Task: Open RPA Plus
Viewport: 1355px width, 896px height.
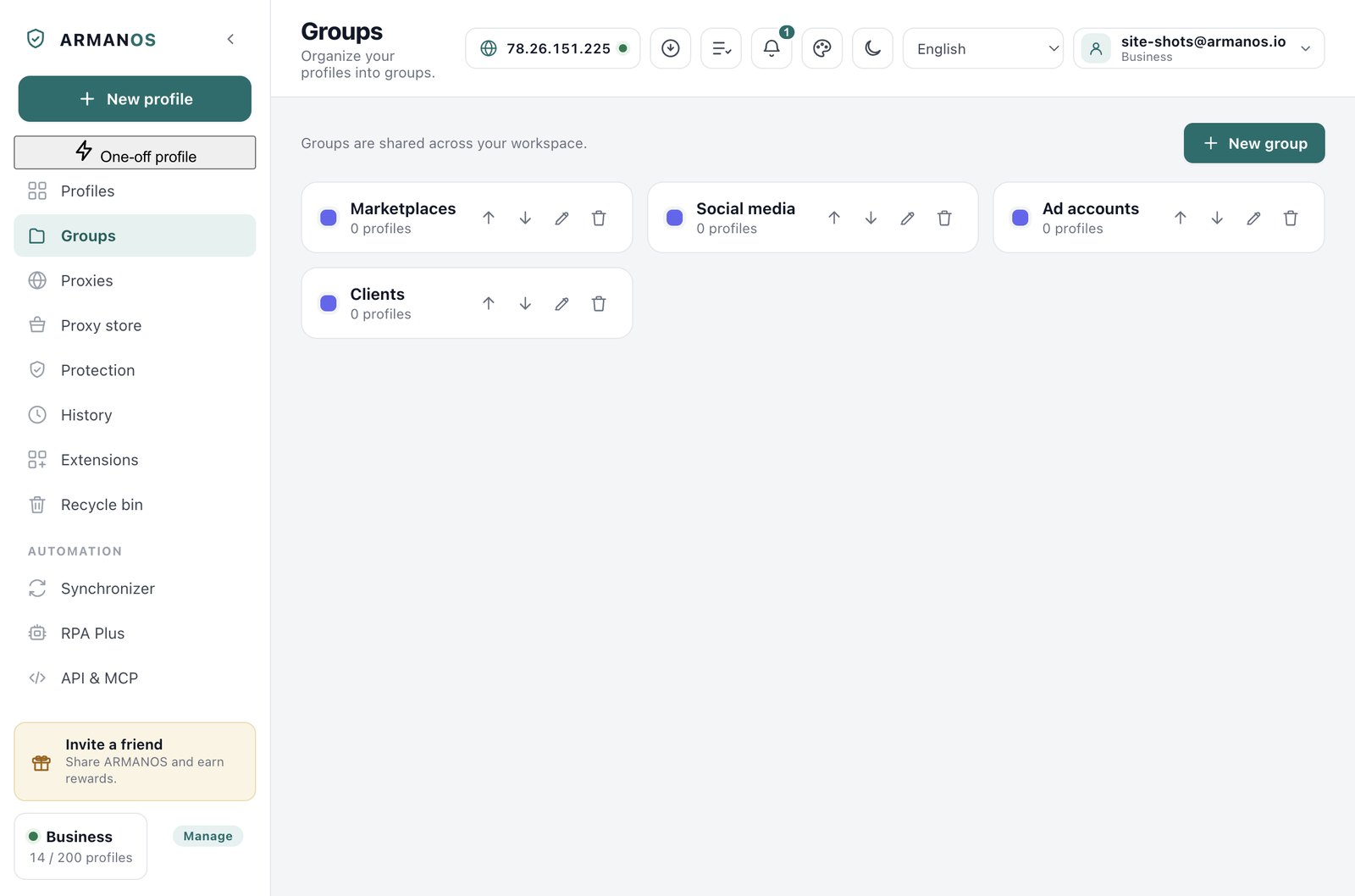Action: (x=135, y=633)
